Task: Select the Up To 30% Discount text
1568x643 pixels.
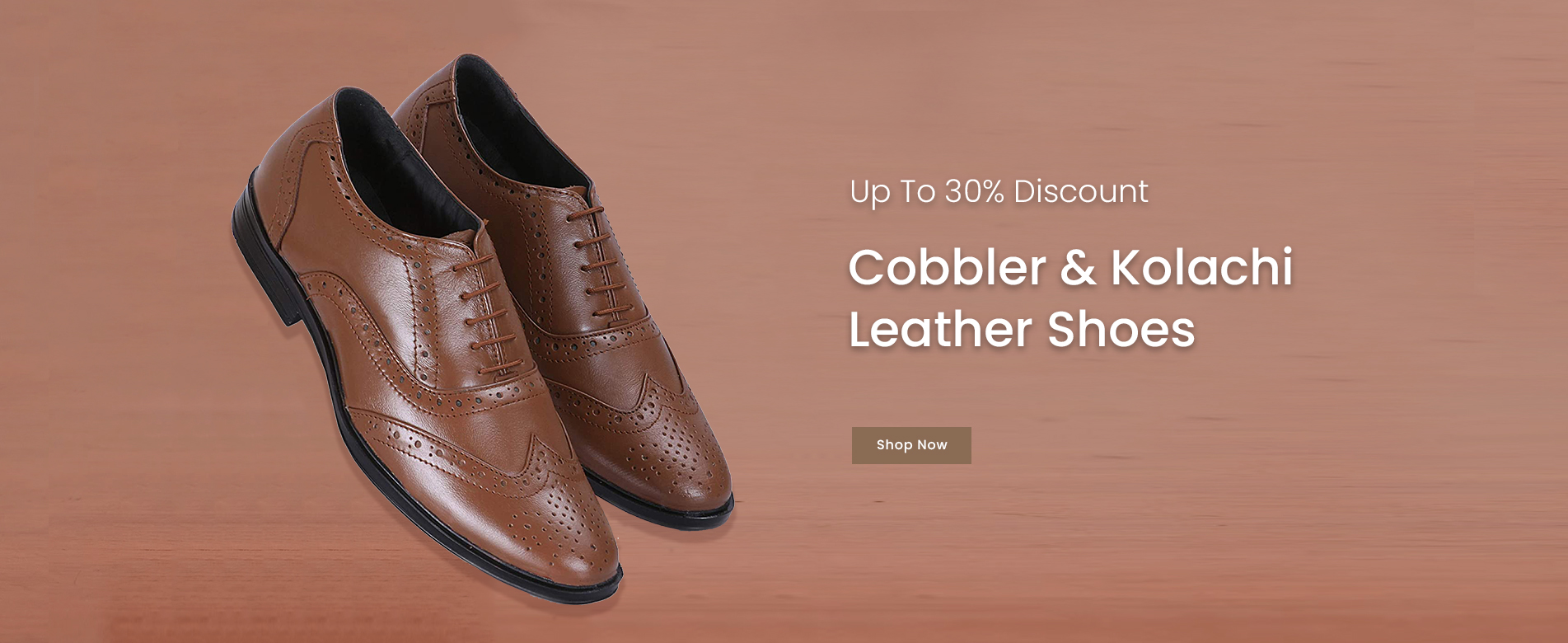Action: point(999,191)
